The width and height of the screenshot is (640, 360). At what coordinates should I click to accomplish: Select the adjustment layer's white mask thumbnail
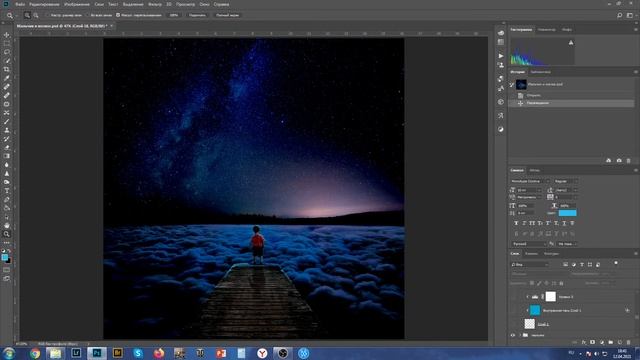pos(551,297)
